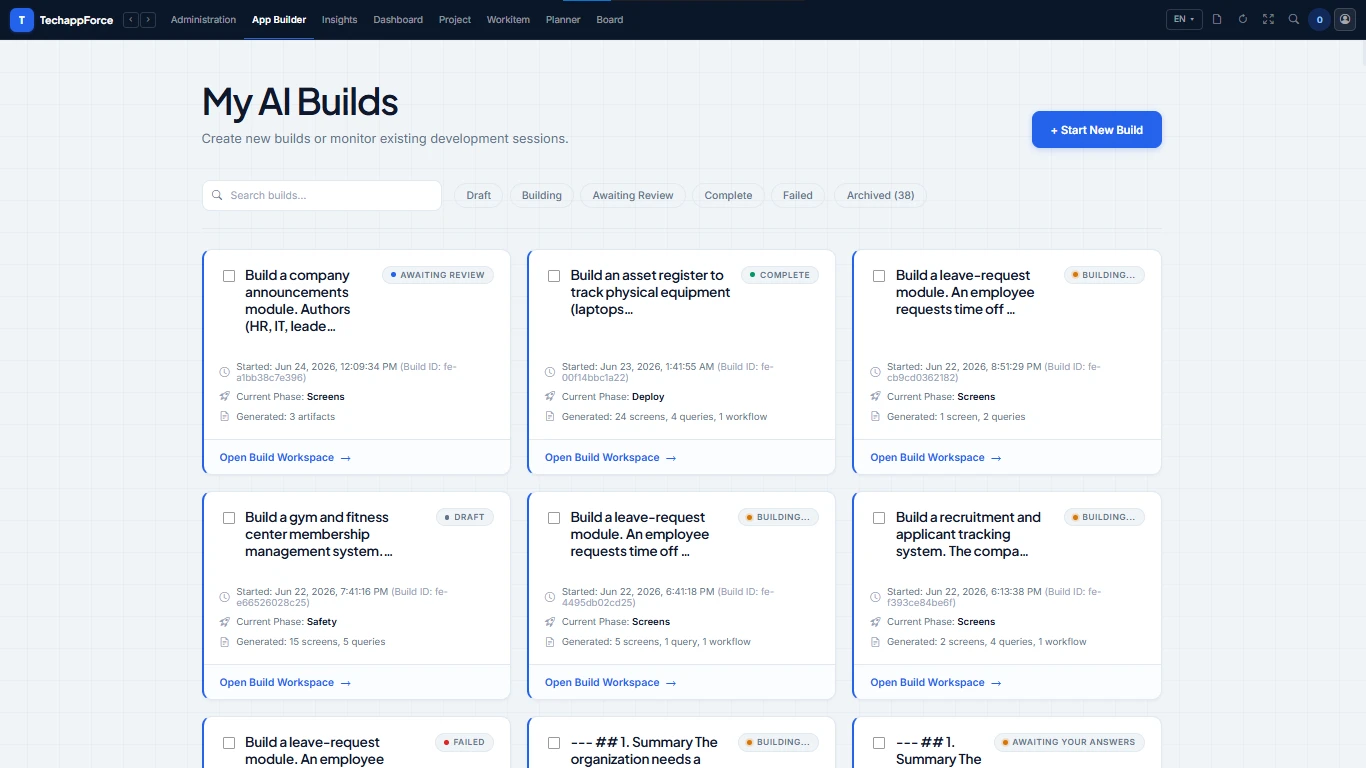Click the arrow on gym membership workspace link
This screenshot has height=768, width=1366.
coord(346,683)
